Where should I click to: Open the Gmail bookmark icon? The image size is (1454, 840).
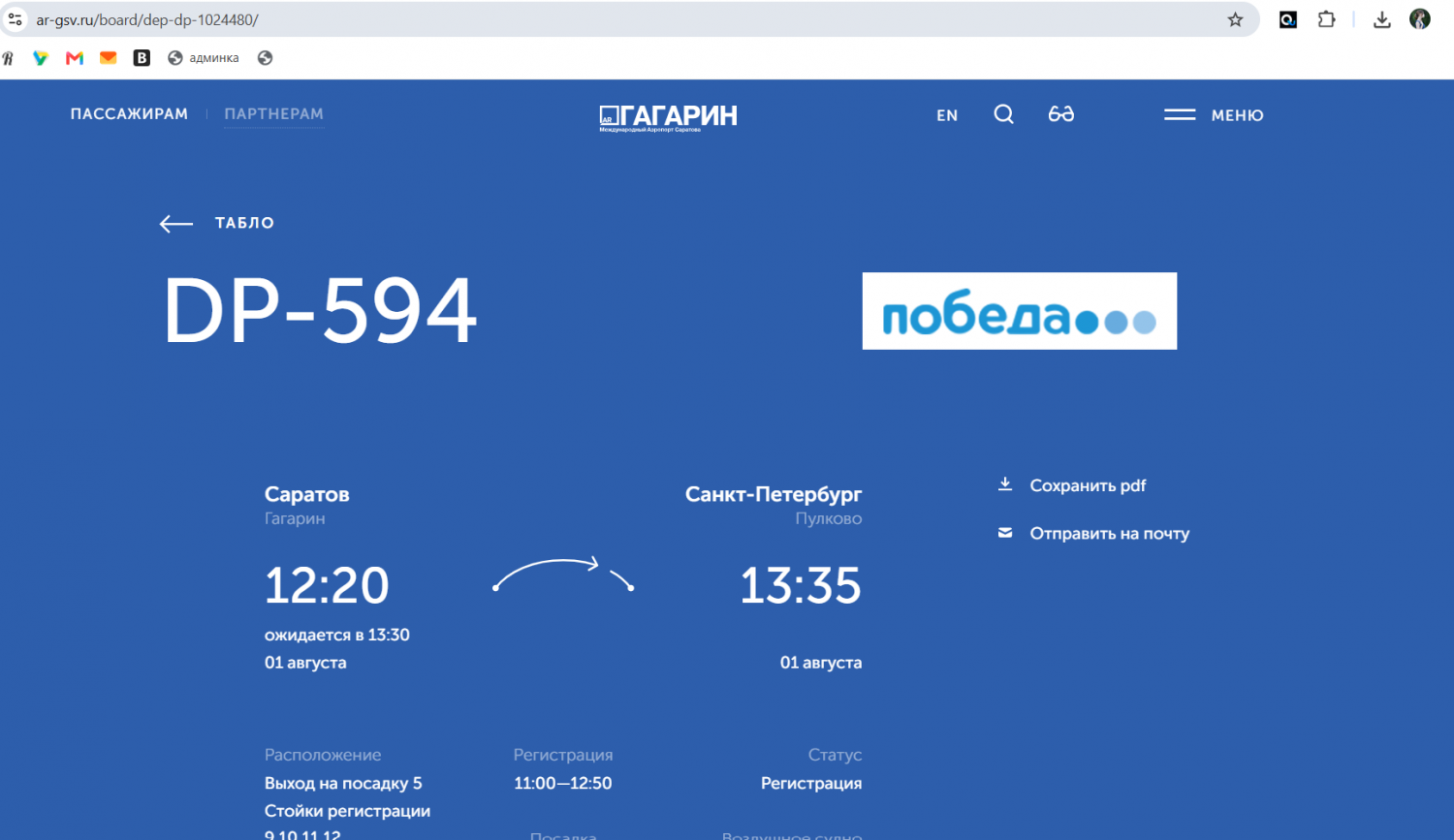coord(75,58)
